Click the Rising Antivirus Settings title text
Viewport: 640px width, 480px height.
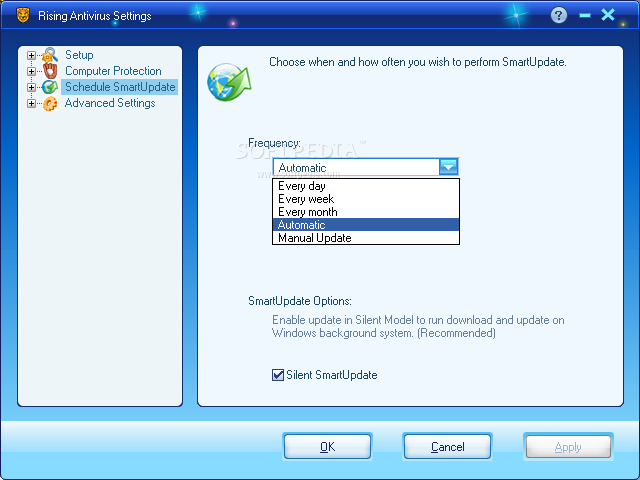point(95,16)
